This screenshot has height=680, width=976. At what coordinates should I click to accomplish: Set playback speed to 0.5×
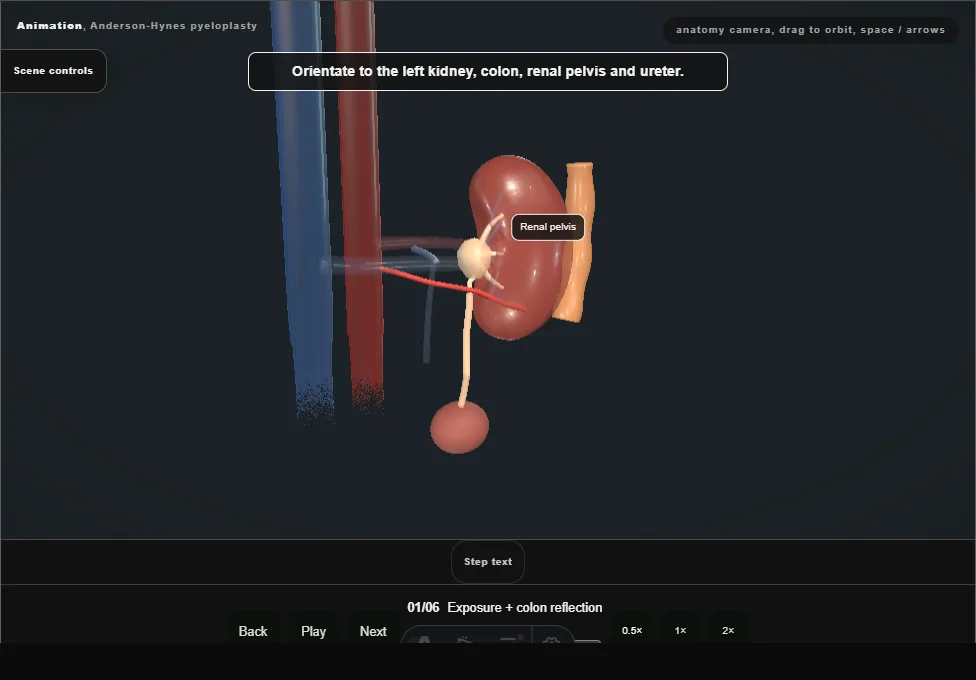(x=632, y=630)
